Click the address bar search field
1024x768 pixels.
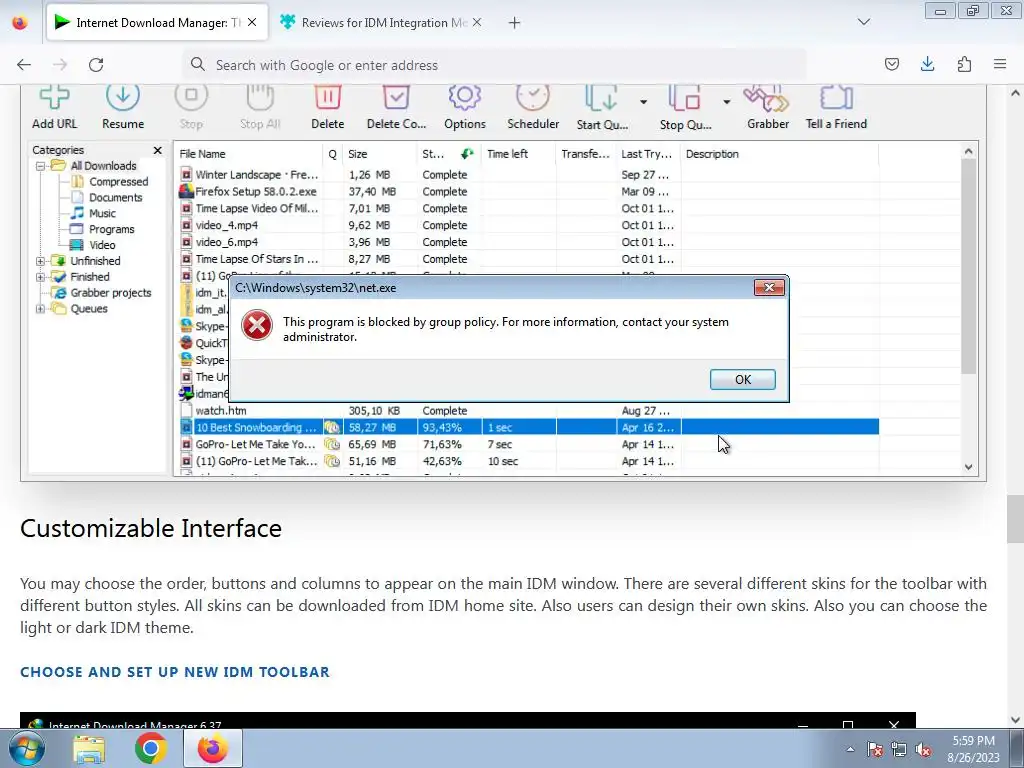tap(494, 65)
